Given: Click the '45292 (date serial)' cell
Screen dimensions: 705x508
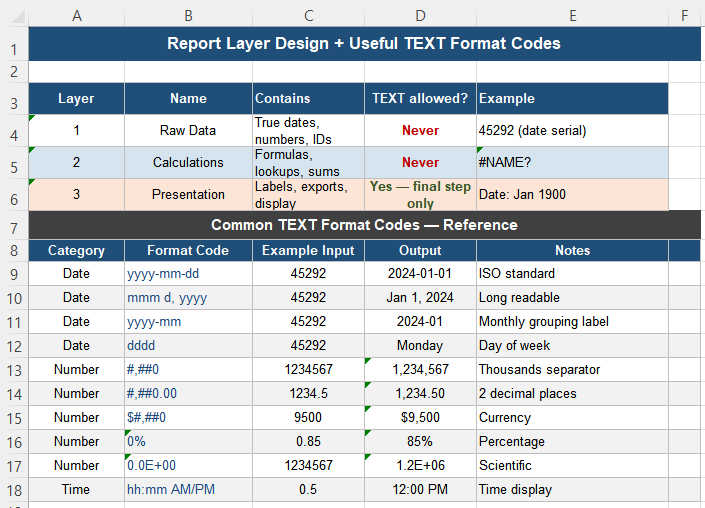Looking at the screenshot, I should coord(572,130).
